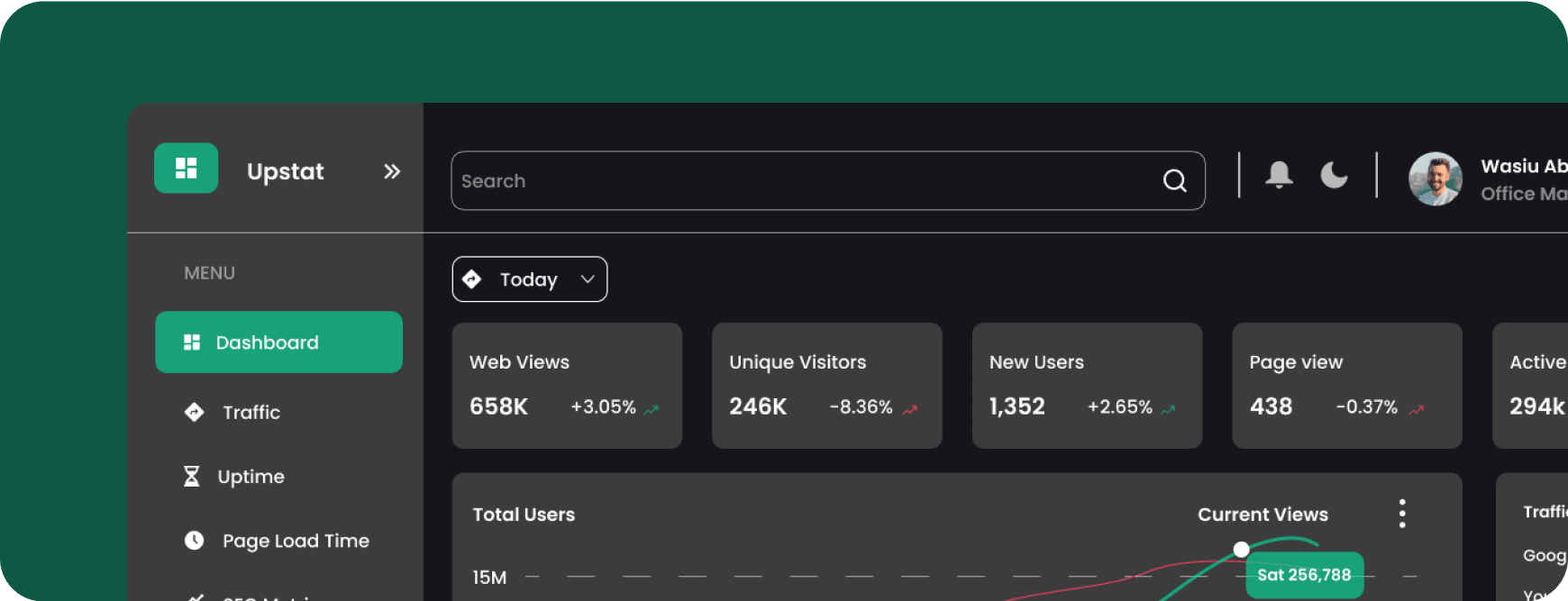Viewport: 1568px width, 601px height.
Task: Click the chart data point marker
Action: click(1242, 549)
